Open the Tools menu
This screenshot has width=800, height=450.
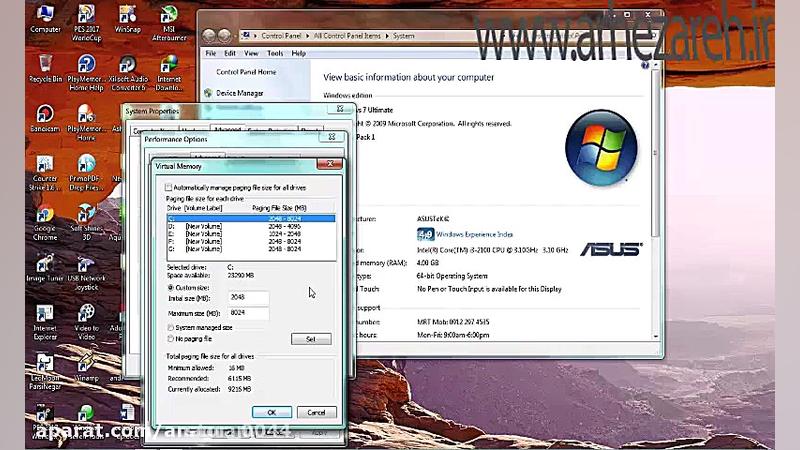click(x=275, y=53)
